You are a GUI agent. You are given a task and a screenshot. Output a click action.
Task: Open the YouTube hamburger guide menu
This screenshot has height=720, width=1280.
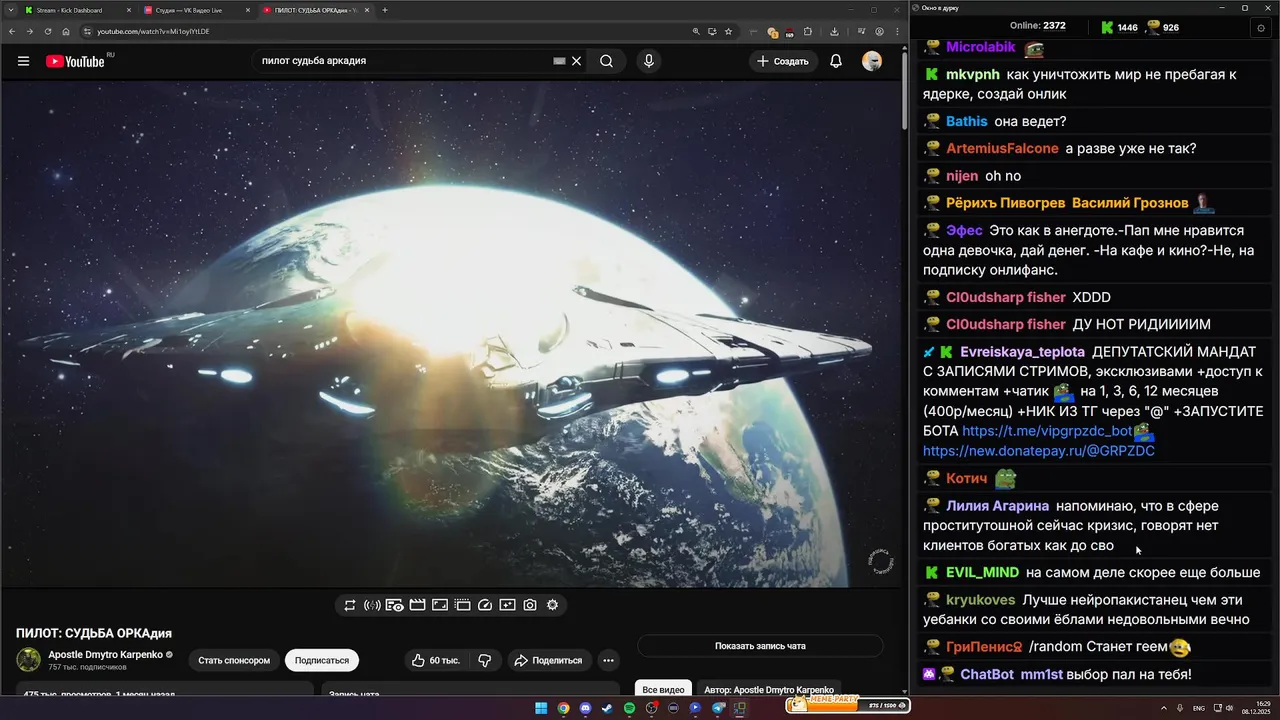23,61
